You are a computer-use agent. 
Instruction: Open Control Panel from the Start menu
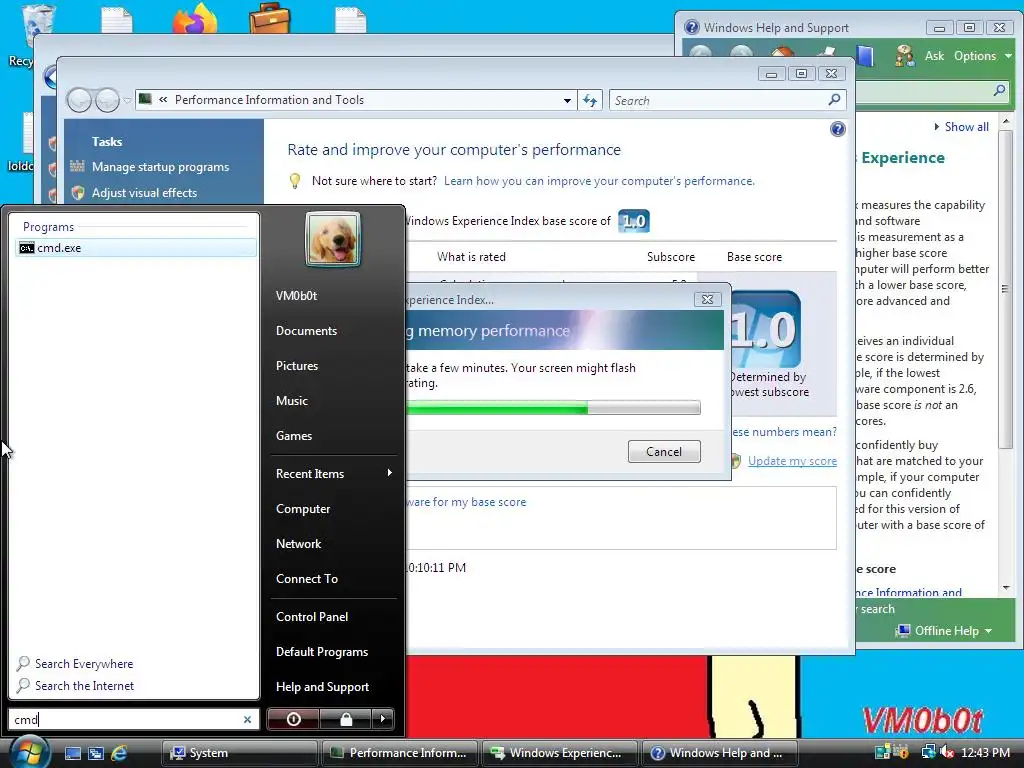tap(312, 616)
